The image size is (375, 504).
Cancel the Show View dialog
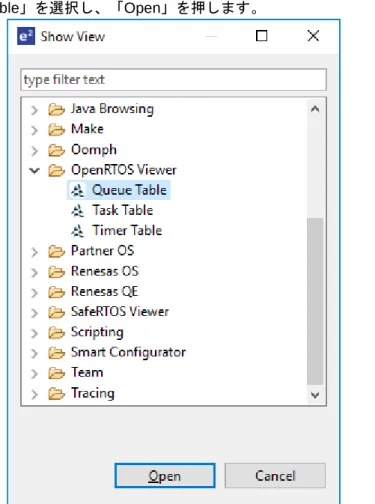click(275, 476)
